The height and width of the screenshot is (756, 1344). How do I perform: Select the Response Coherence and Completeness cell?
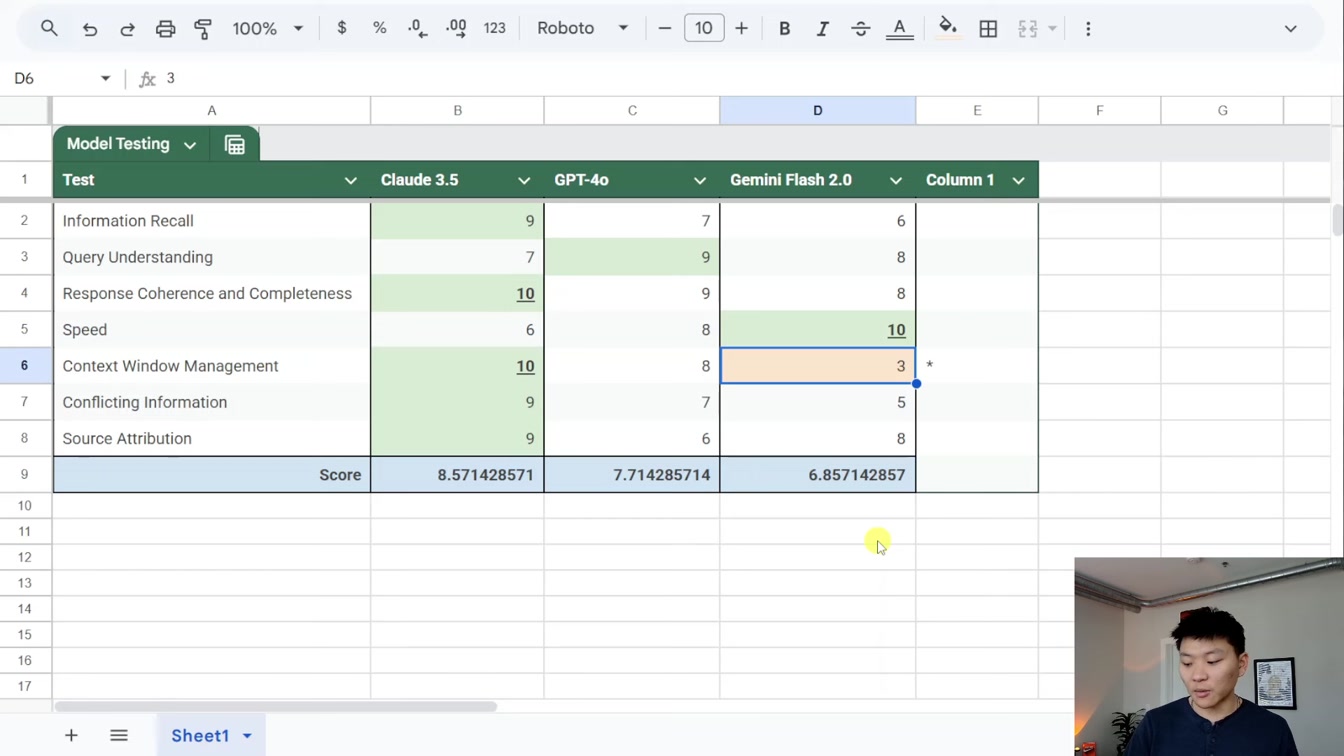pos(211,293)
